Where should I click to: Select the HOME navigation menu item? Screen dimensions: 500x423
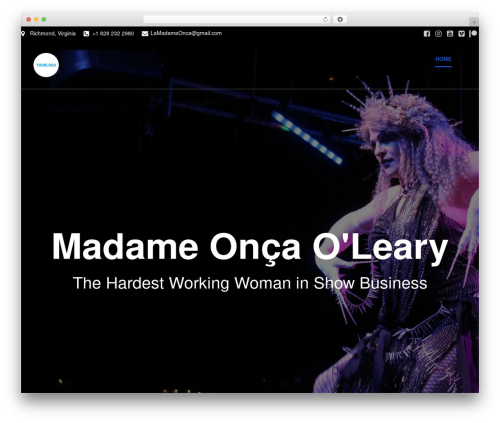click(443, 59)
